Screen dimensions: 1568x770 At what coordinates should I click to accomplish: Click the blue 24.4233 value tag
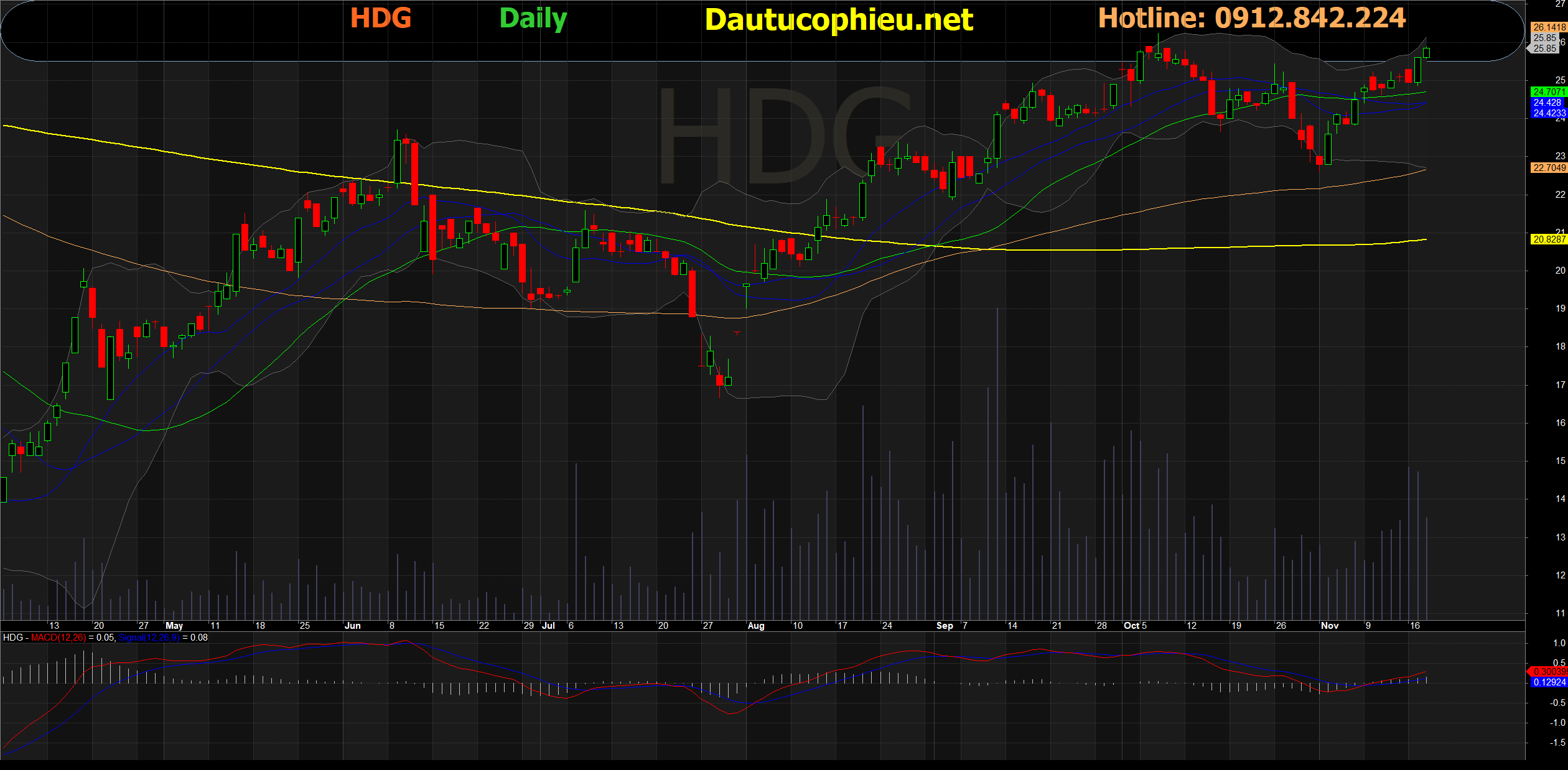(1548, 113)
